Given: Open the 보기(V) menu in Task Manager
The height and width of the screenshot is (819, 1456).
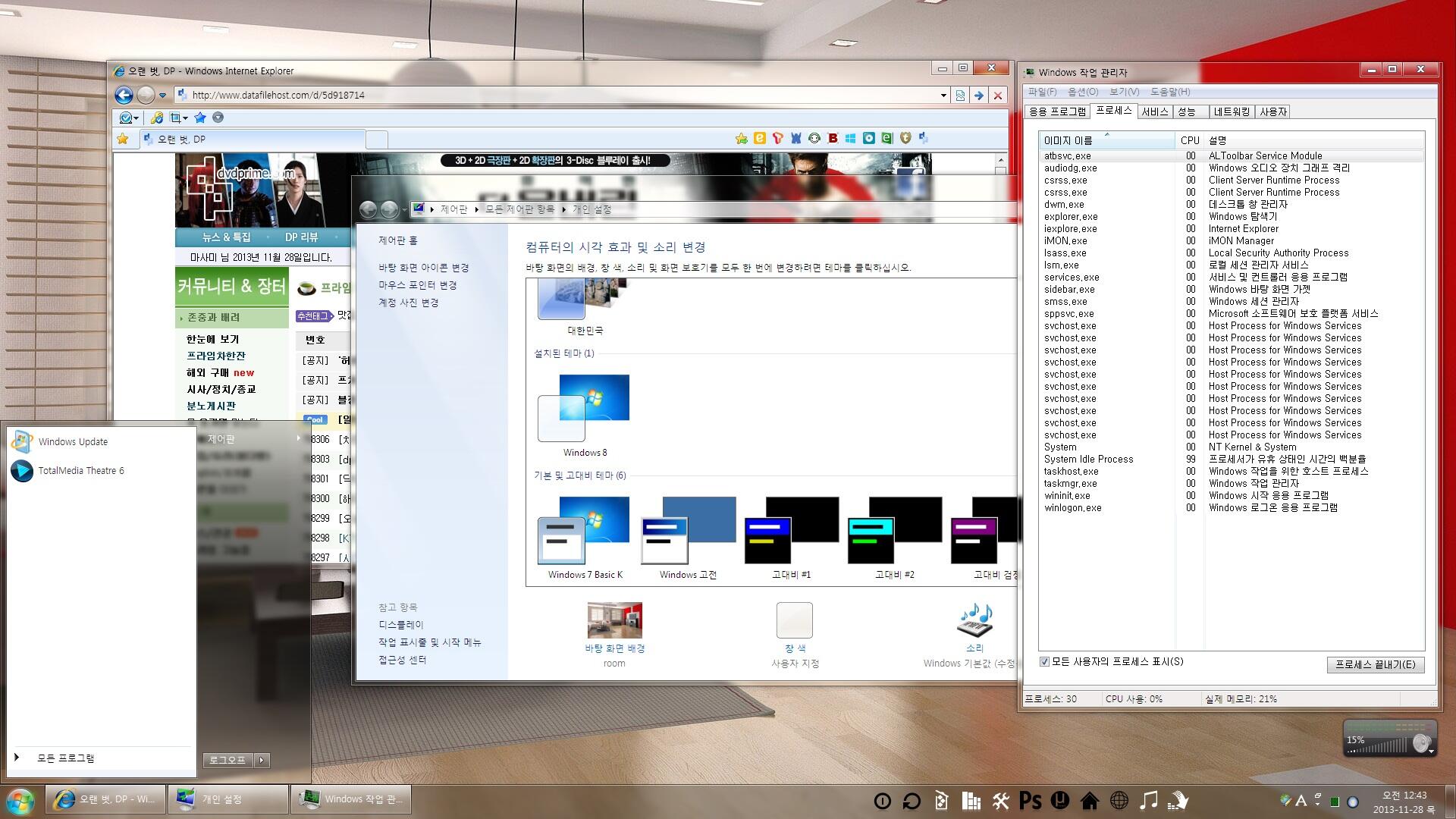Looking at the screenshot, I should [x=1124, y=92].
